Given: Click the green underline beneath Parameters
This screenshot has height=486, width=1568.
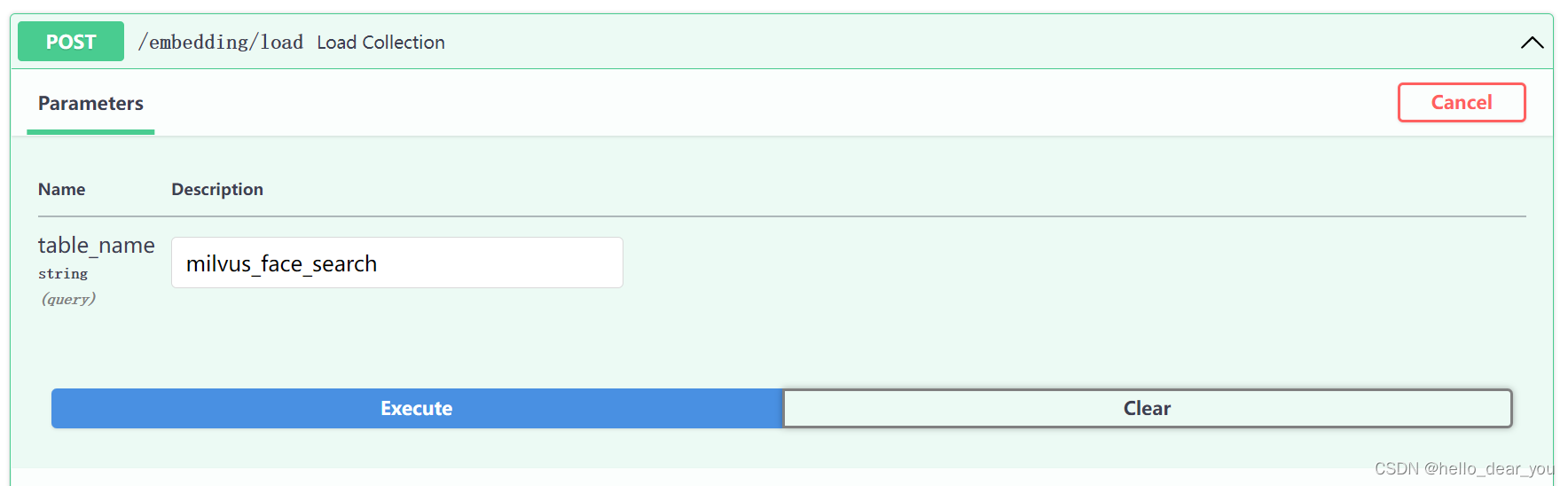Looking at the screenshot, I should (x=90, y=132).
